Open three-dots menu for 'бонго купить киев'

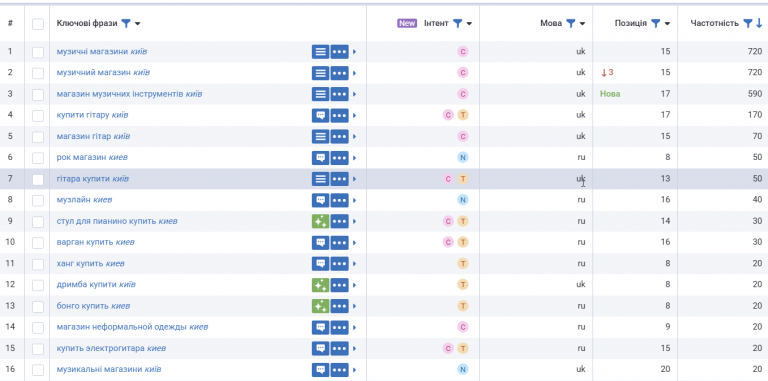click(339, 306)
